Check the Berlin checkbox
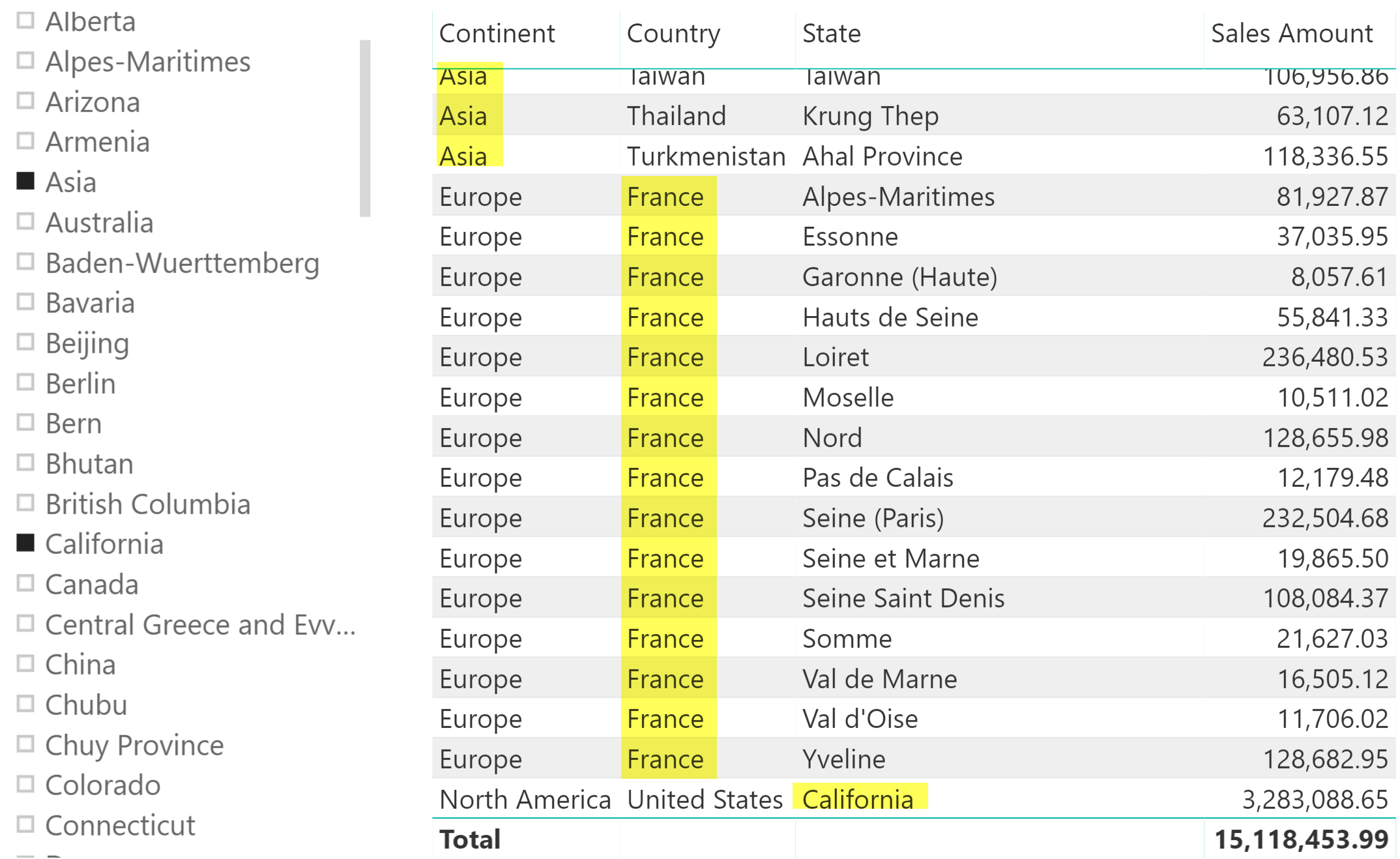Screen dimensions: 1400x859 click(x=25, y=383)
